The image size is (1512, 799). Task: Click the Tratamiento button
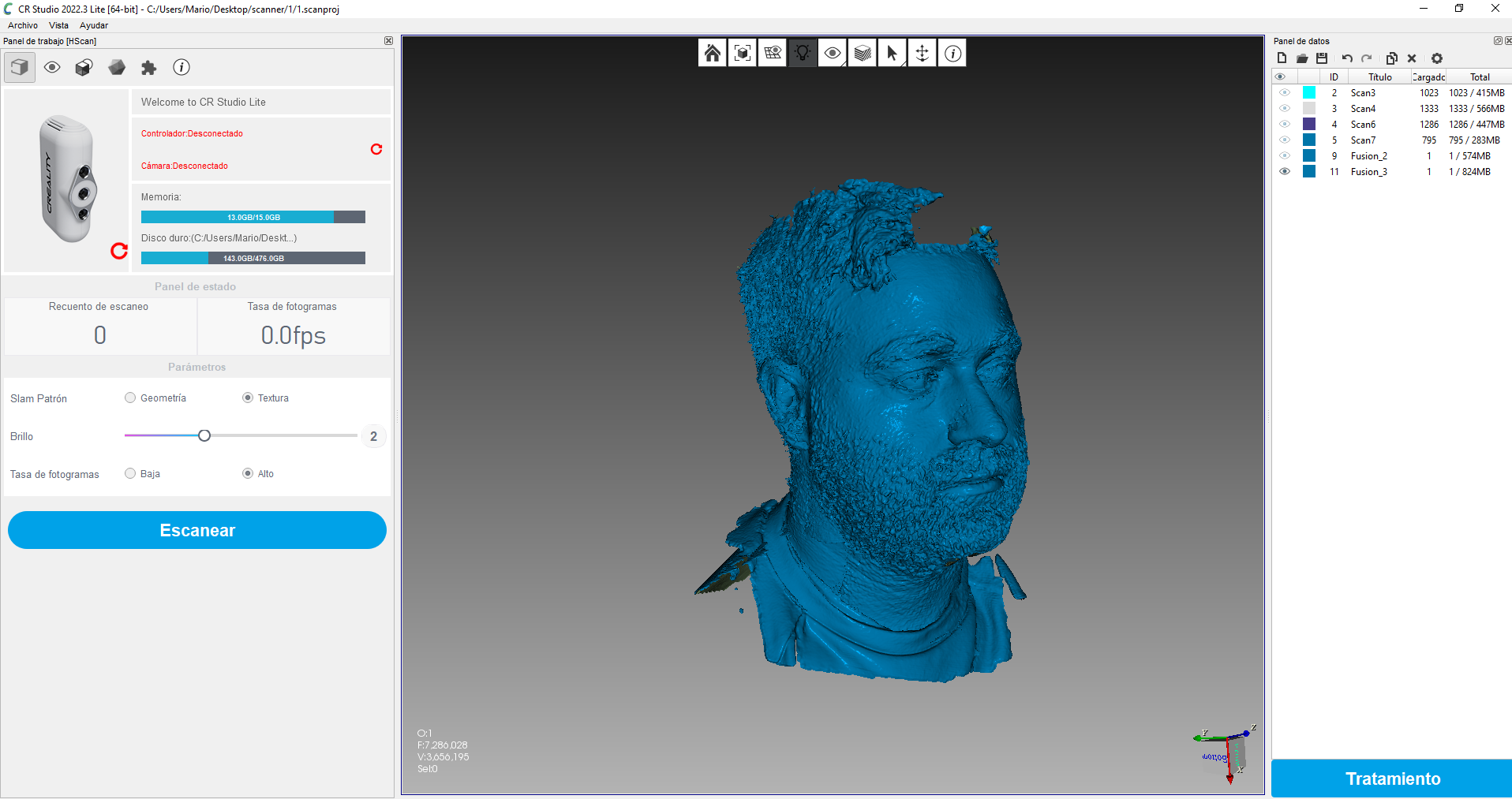coord(1392,778)
